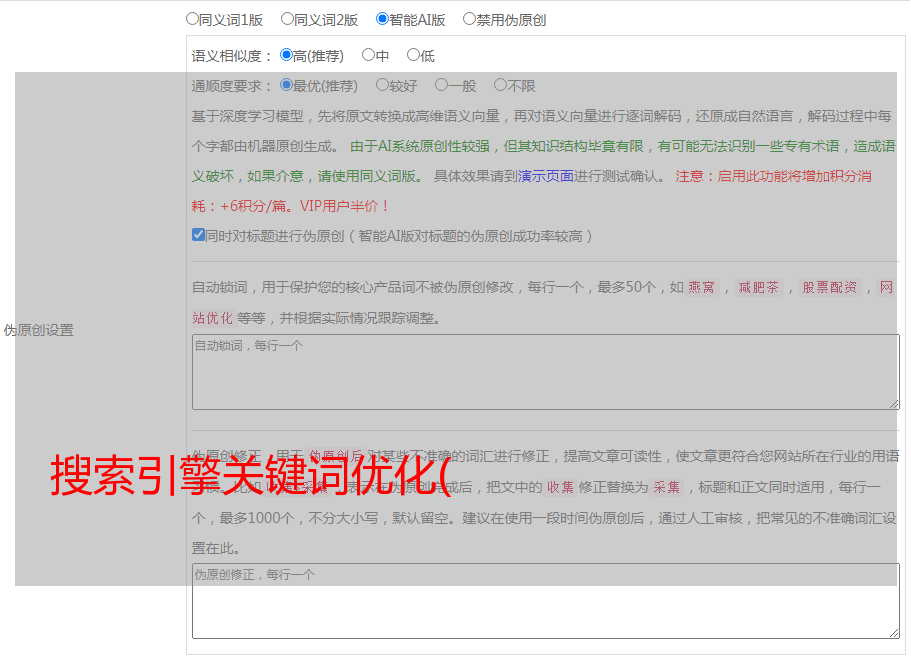Click the 减肥茶 example keyword tag
The width and height of the screenshot is (911, 658).
(x=758, y=288)
